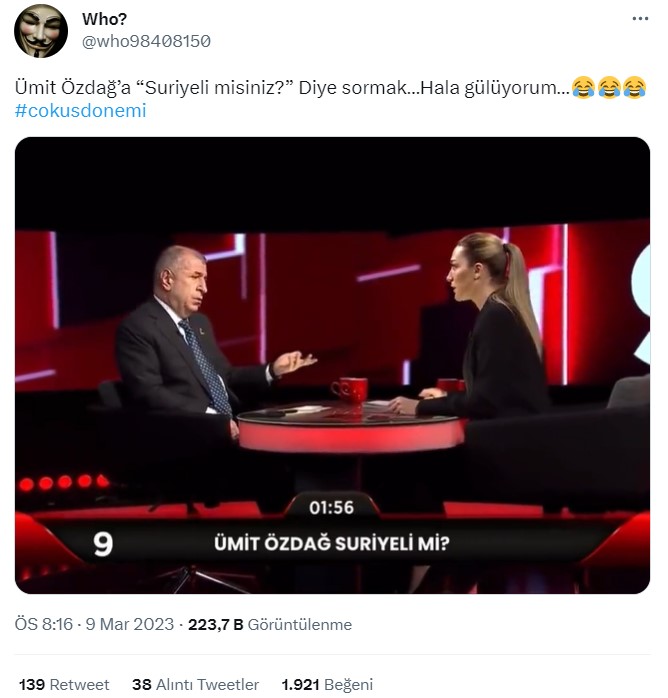Open the #cokusdonemi hashtag
This screenshot has height=698, width=668.
point(81,111)
